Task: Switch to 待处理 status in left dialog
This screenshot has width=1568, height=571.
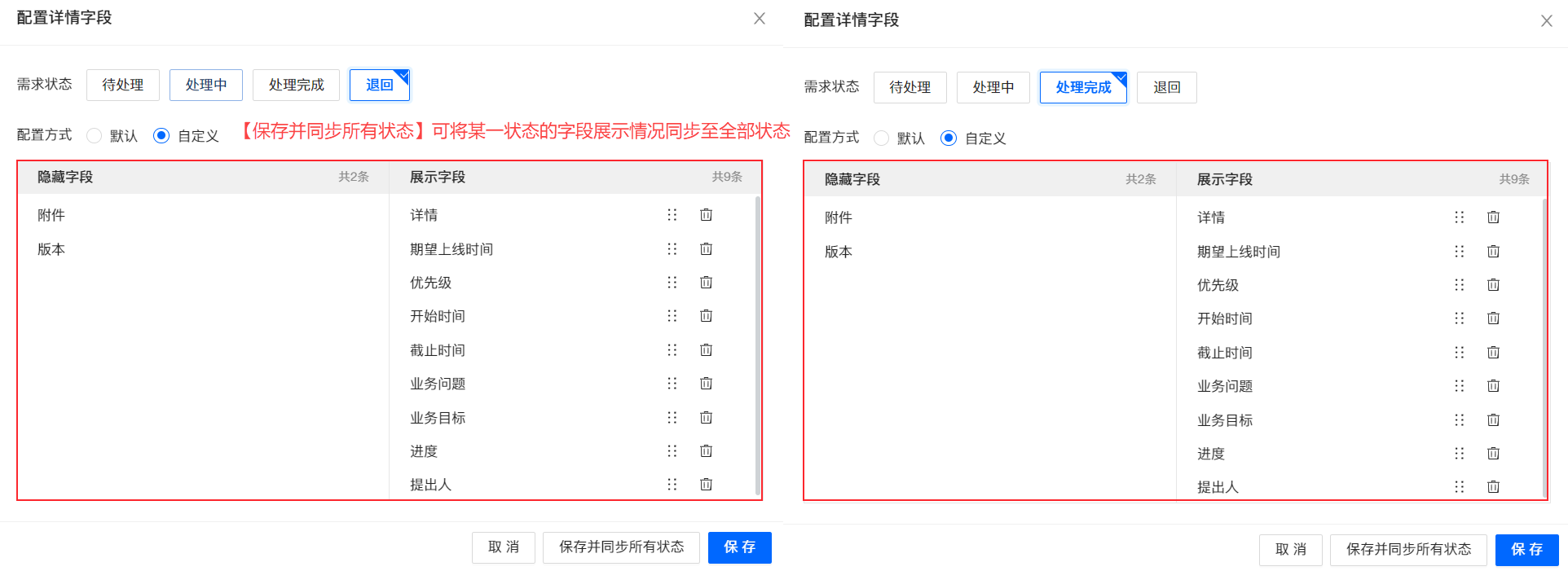Action: tap(123, 85)
